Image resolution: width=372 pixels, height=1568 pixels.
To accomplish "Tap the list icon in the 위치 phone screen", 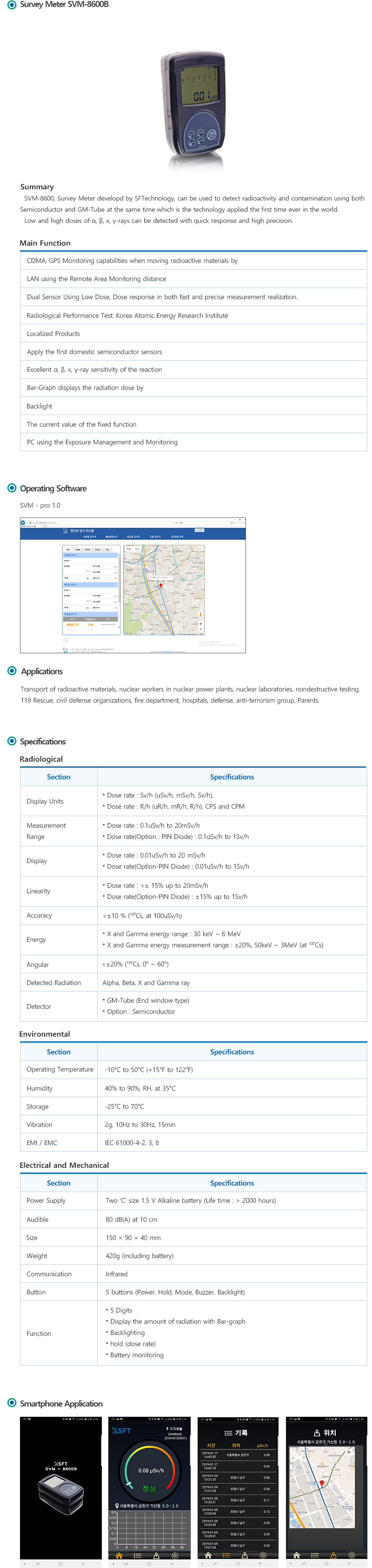I will [x=315, y=1555].
